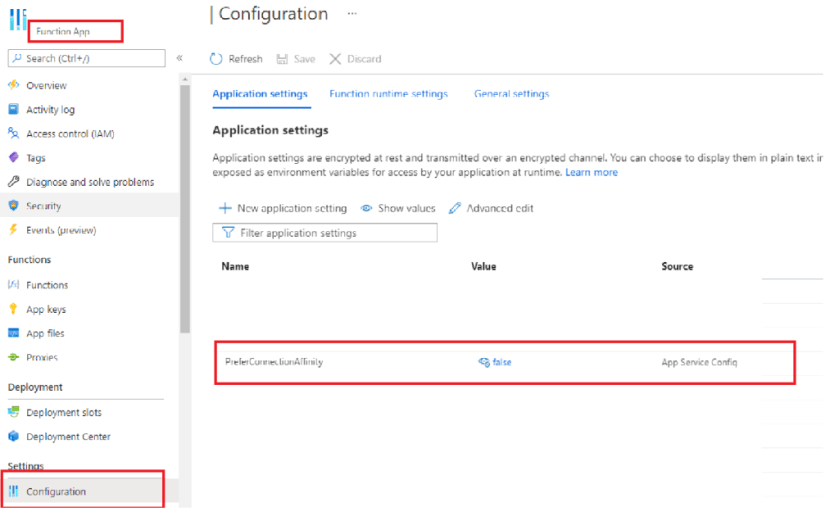Click the Security shield icon
This screenshot has width=839, height=521.
click(x=14, y=206)
